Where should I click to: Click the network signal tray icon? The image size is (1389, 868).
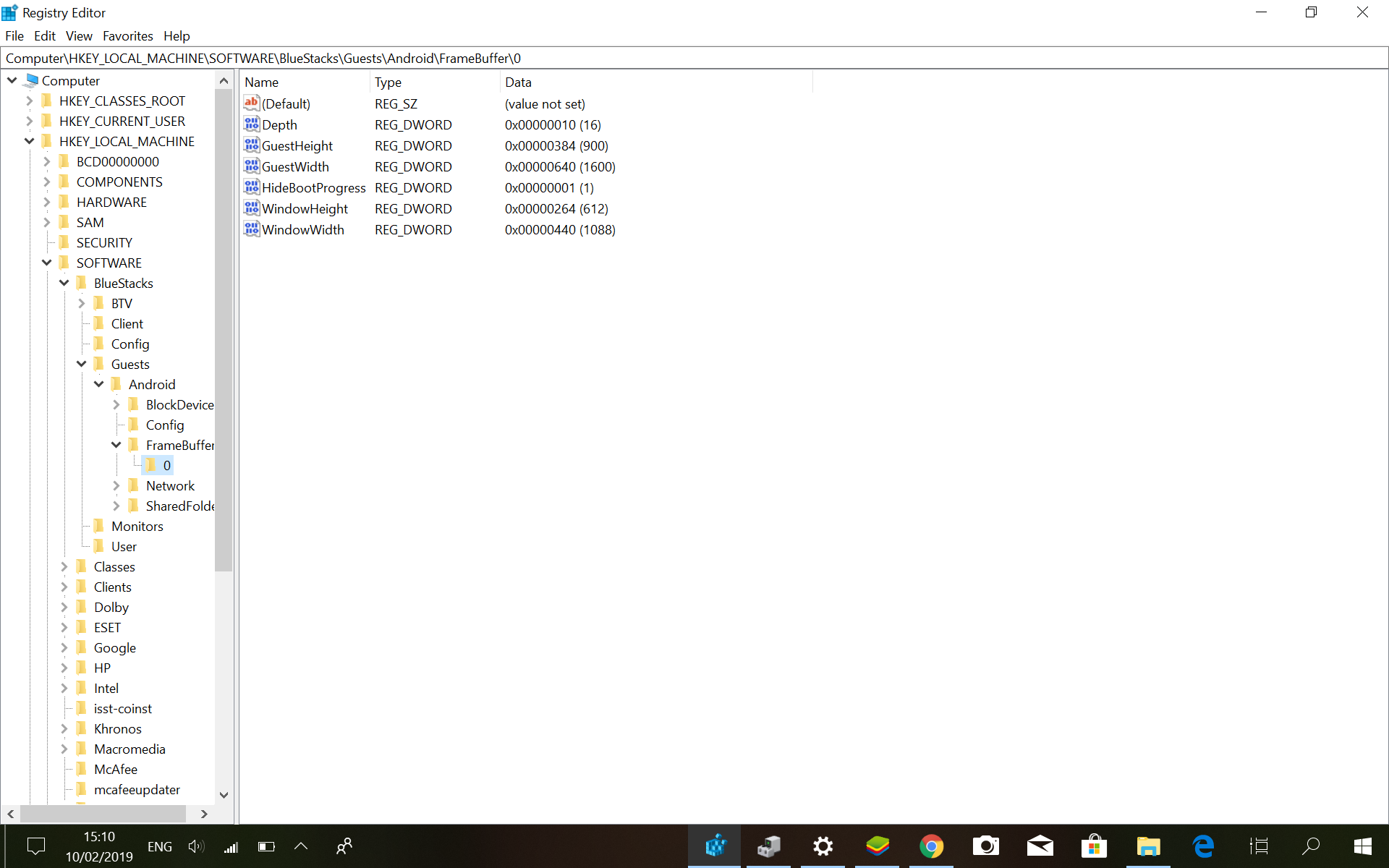[231, 846]
